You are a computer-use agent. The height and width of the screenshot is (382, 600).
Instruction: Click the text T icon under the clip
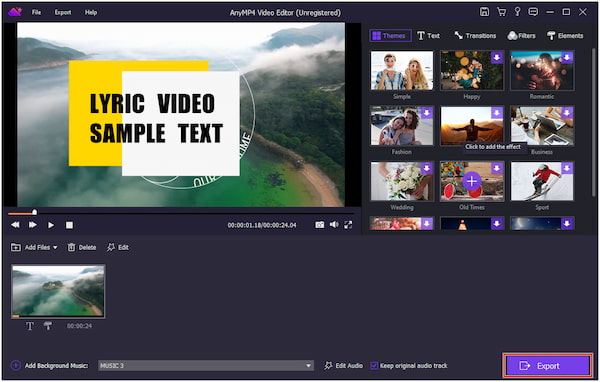[x=30, y=326]
